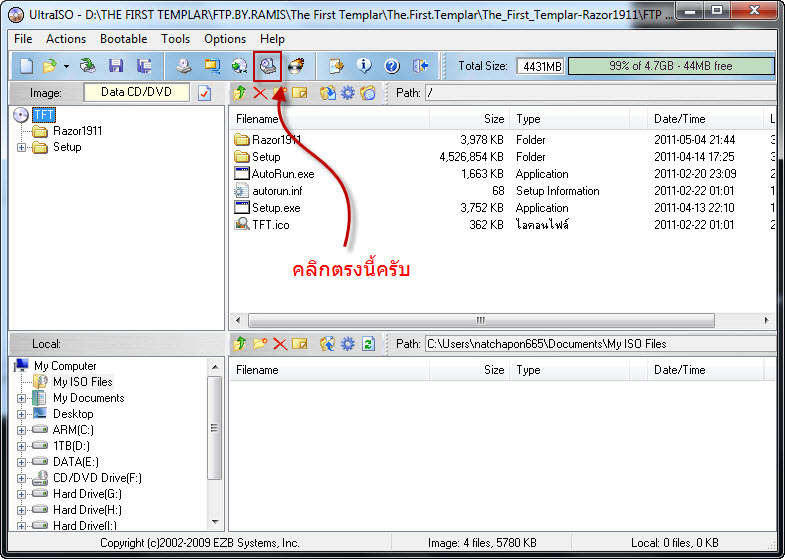Screen dimensions: 785x559
Task: Click the image checkmark properties icon
Action: (204, 93)
